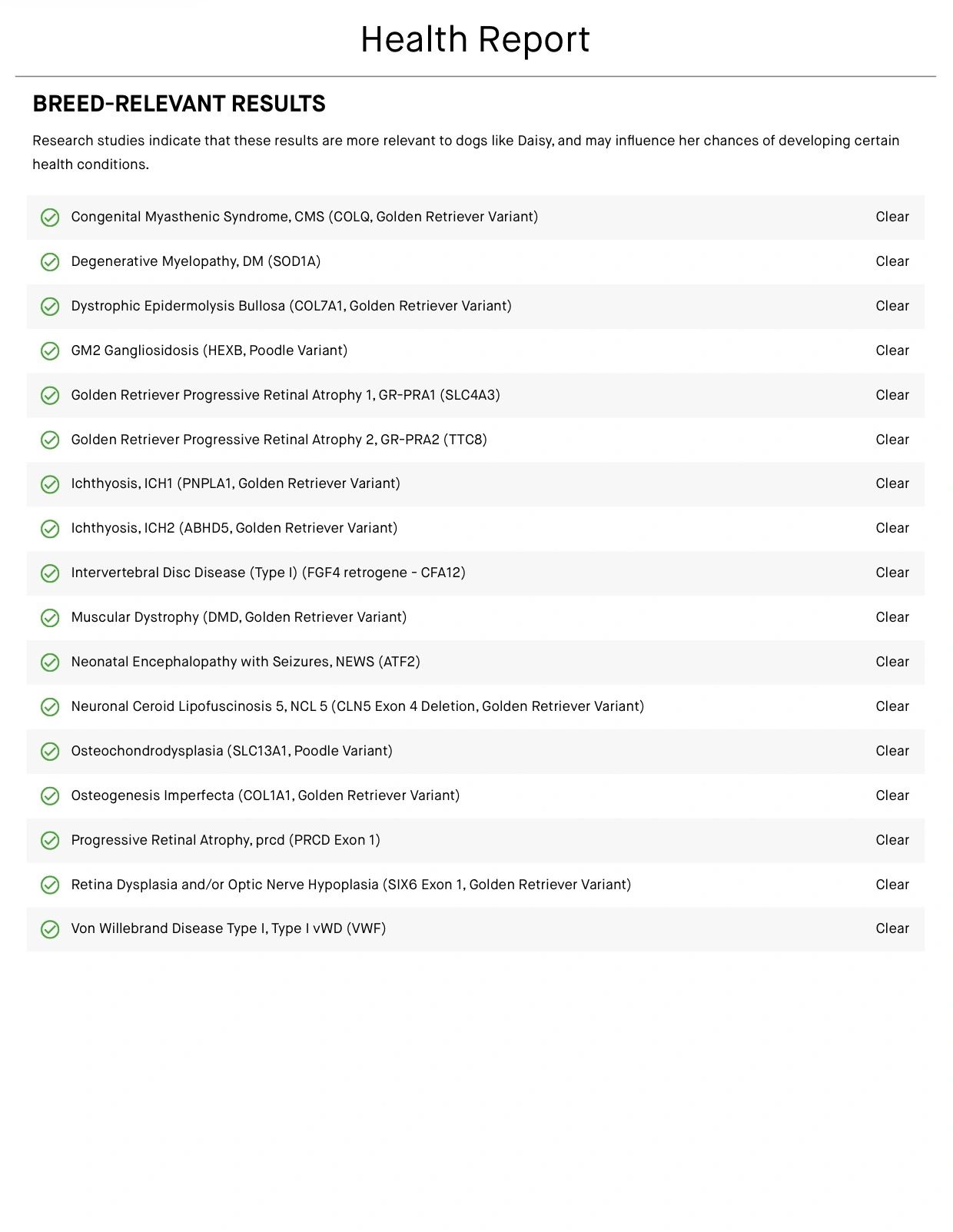Click checkmark beside Neonatal Encephalopathy with Seizures

tap(50, 662)
